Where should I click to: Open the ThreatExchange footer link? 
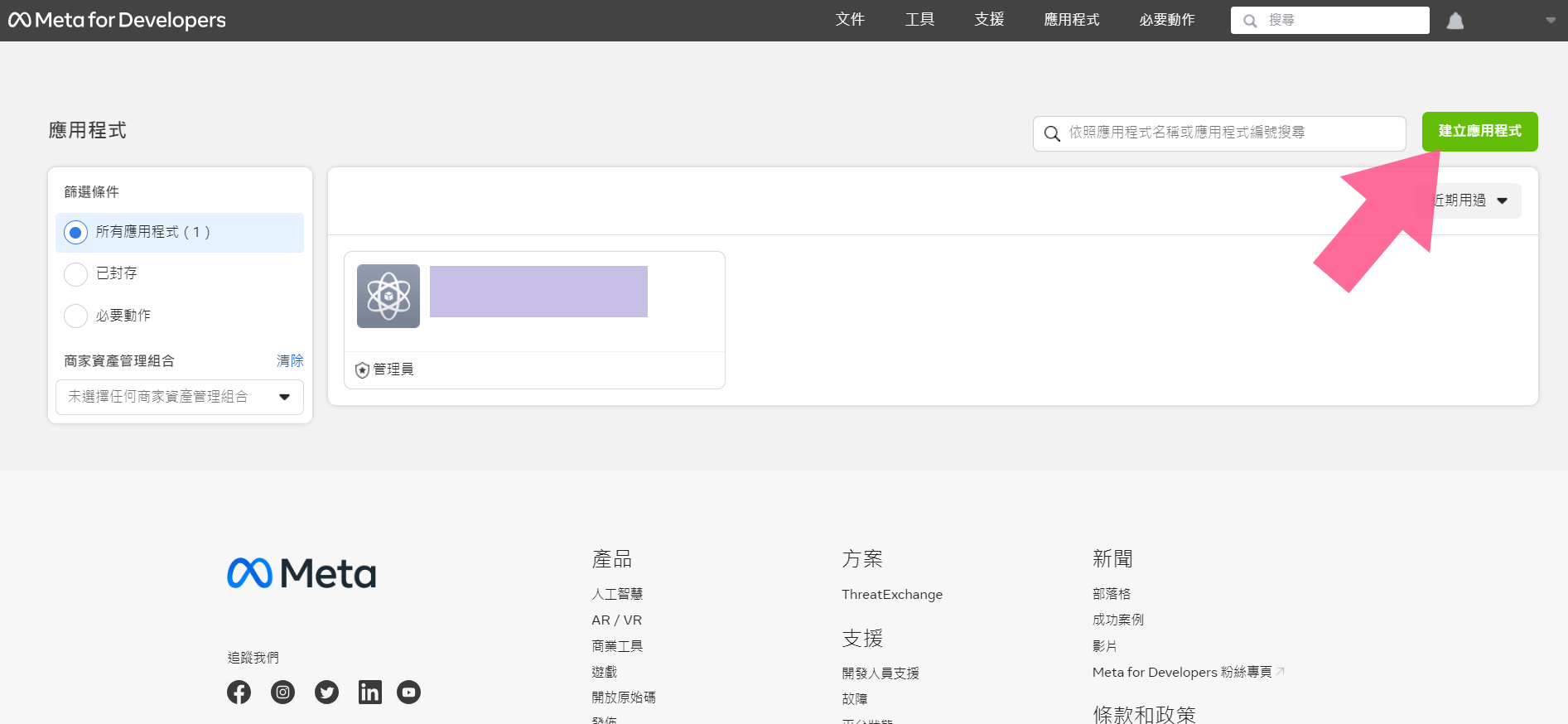892,594
